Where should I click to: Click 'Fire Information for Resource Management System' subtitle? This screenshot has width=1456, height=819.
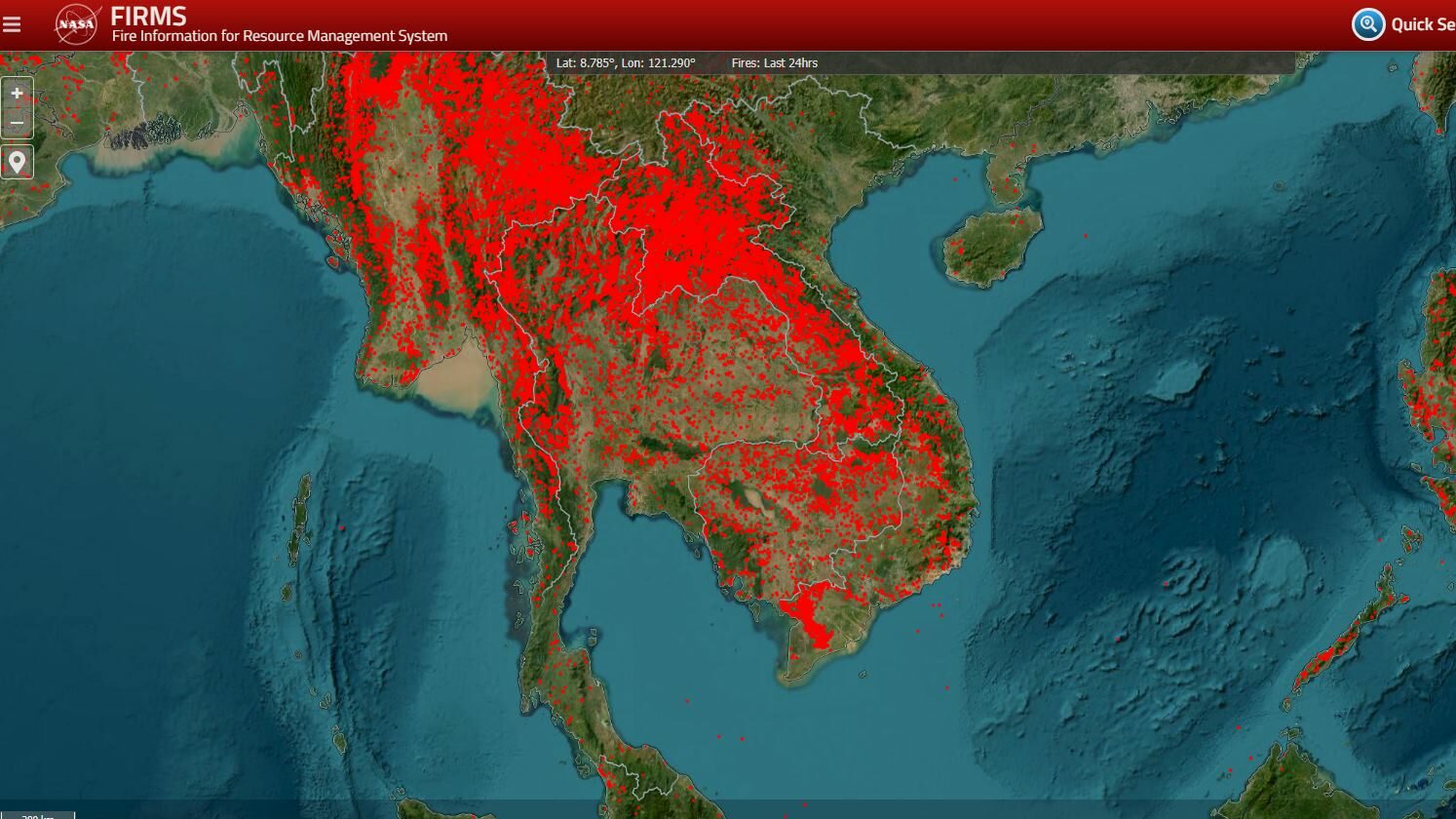(280, 36)
